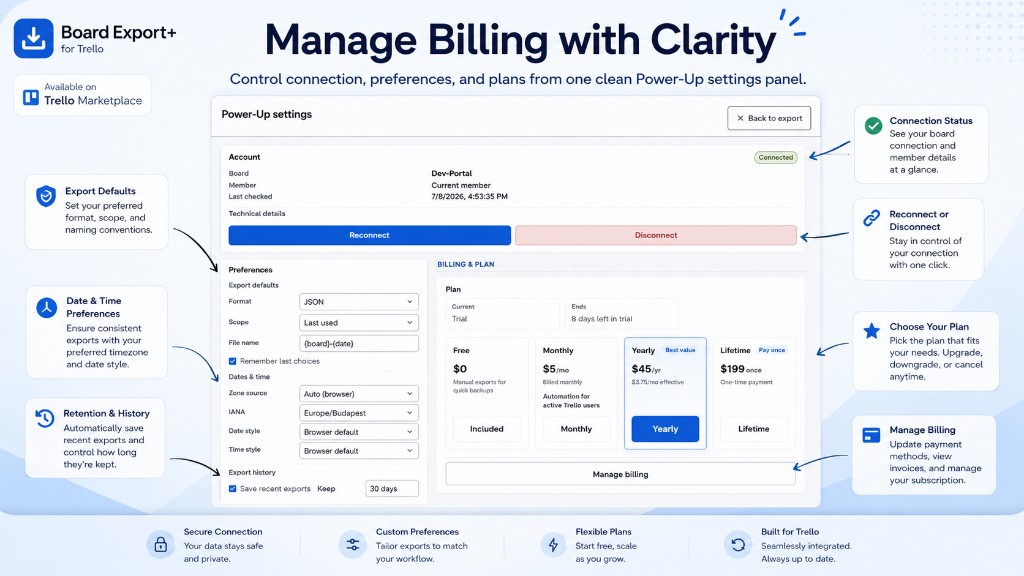Click the current plan "Trial" value
The width and height of the screenshot is (1024, 576).
pos(460,319)
